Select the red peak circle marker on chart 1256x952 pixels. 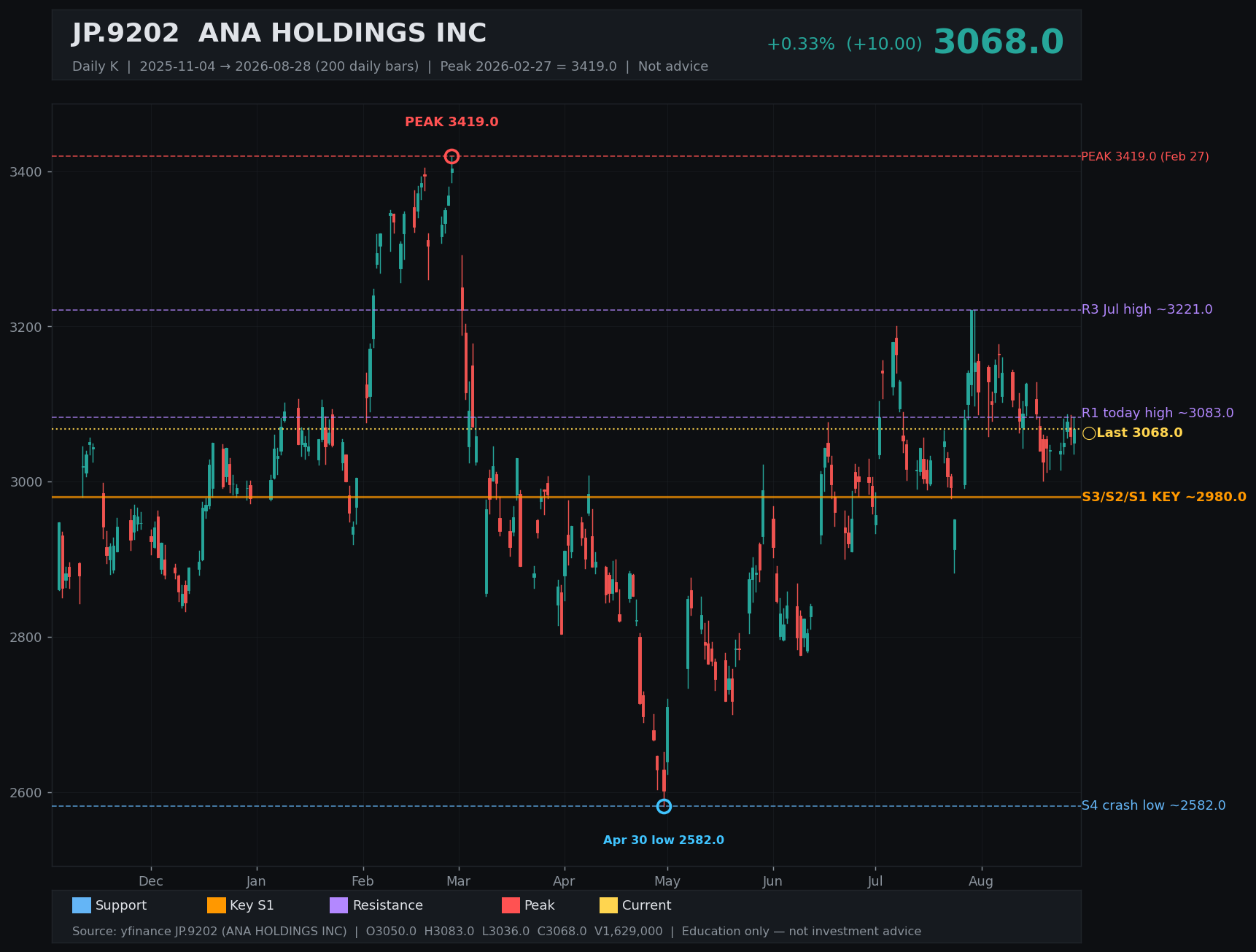click(451, 156)
